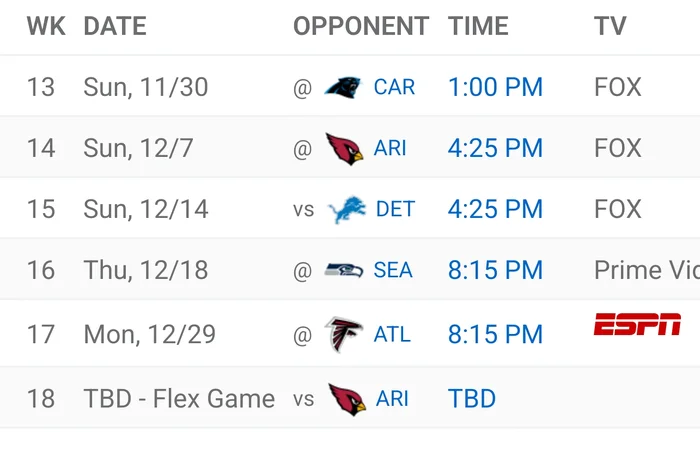Viewport: 700px width, 462px height.
Task: Open the ATL team link
Action: pos(392,334)
